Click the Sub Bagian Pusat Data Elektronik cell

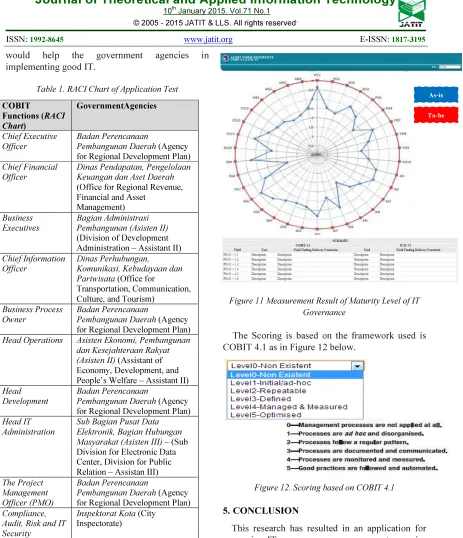pos(135,446)
